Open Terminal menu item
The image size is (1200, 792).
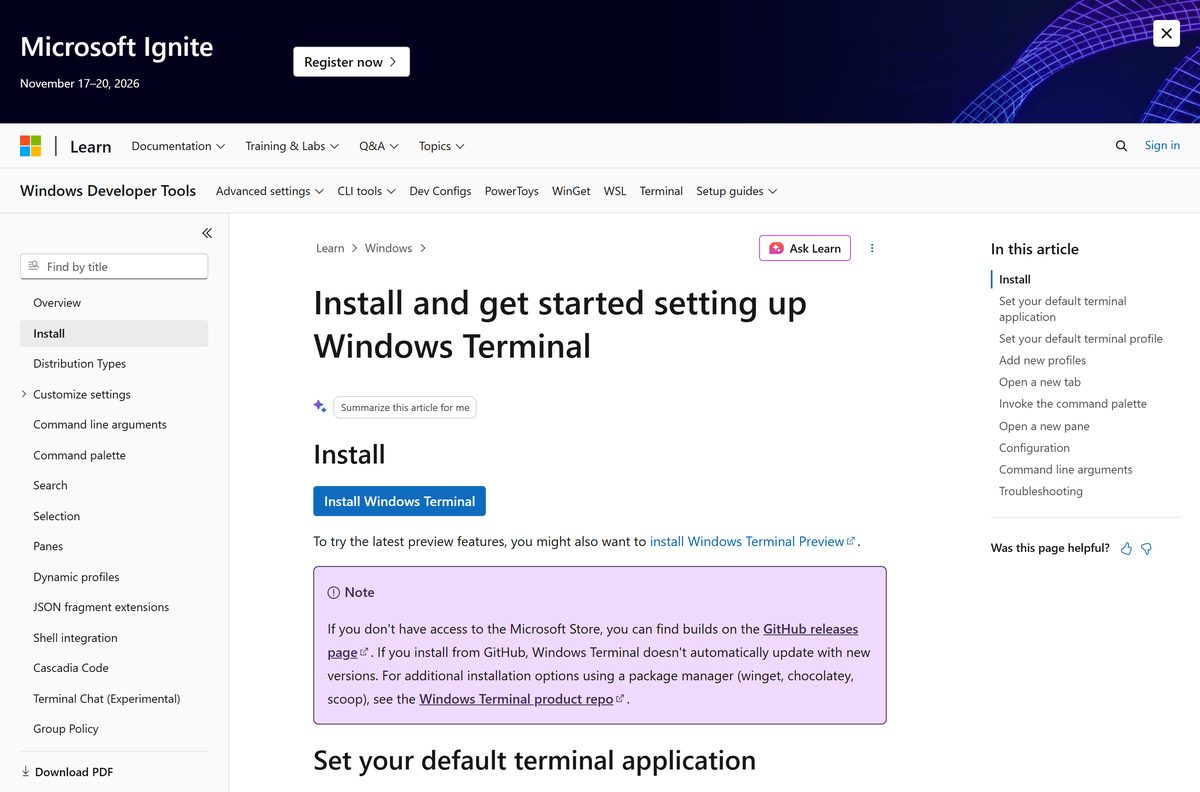tap(661, 191)
